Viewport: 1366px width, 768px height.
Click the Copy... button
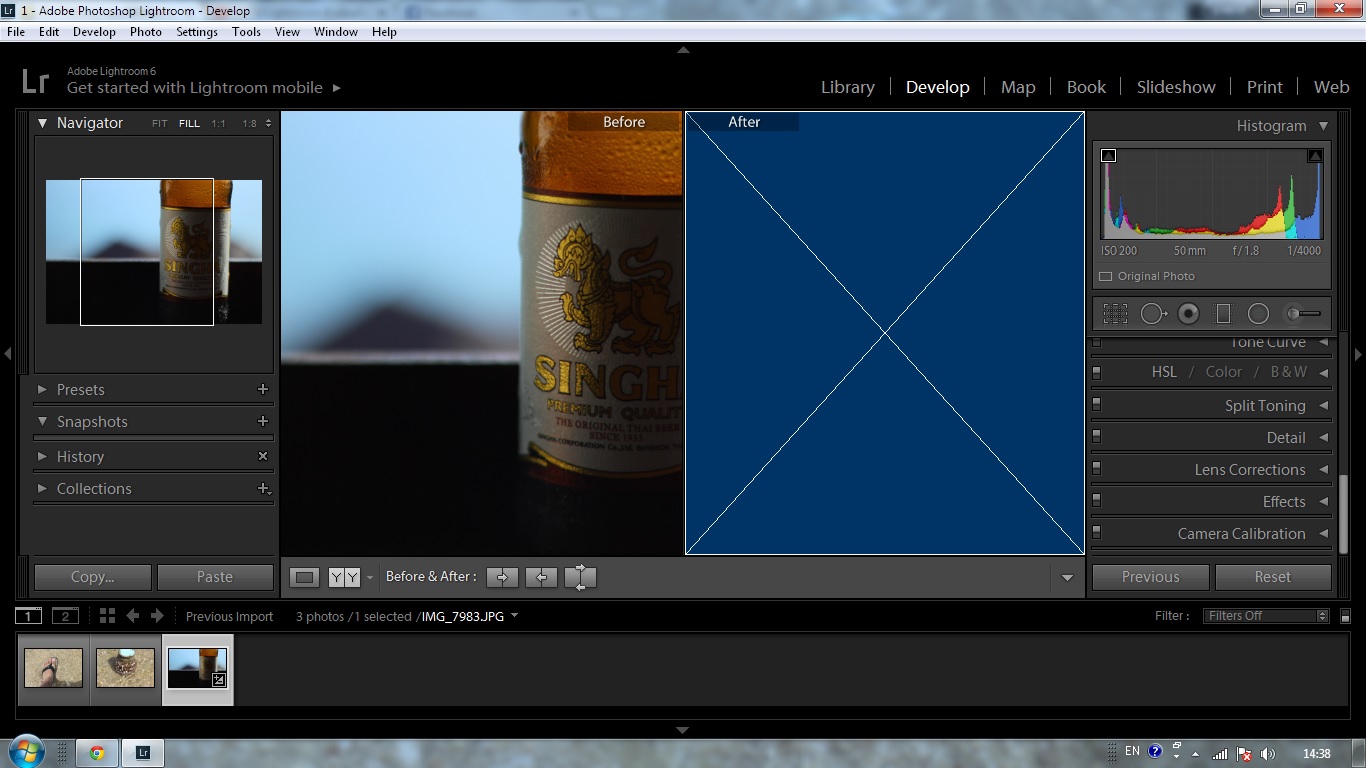(93, 577)
